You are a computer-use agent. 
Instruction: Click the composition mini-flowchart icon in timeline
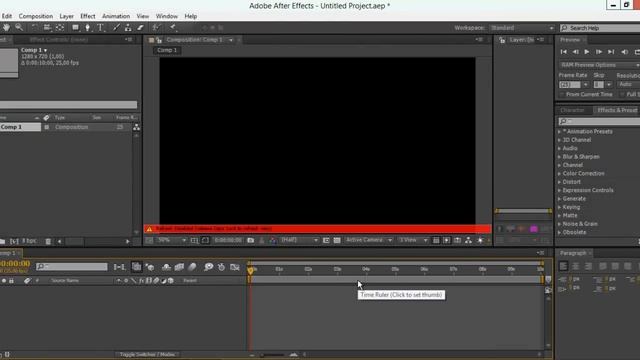(x=119, y=267)
